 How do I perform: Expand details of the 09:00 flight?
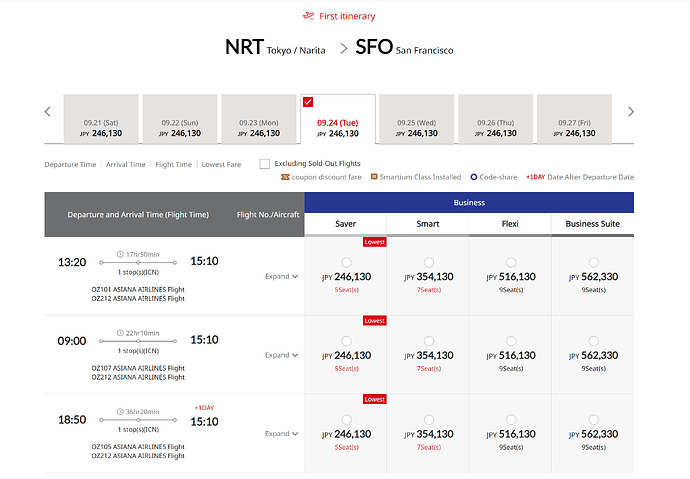pyautogui.click(x=282, y=355)
